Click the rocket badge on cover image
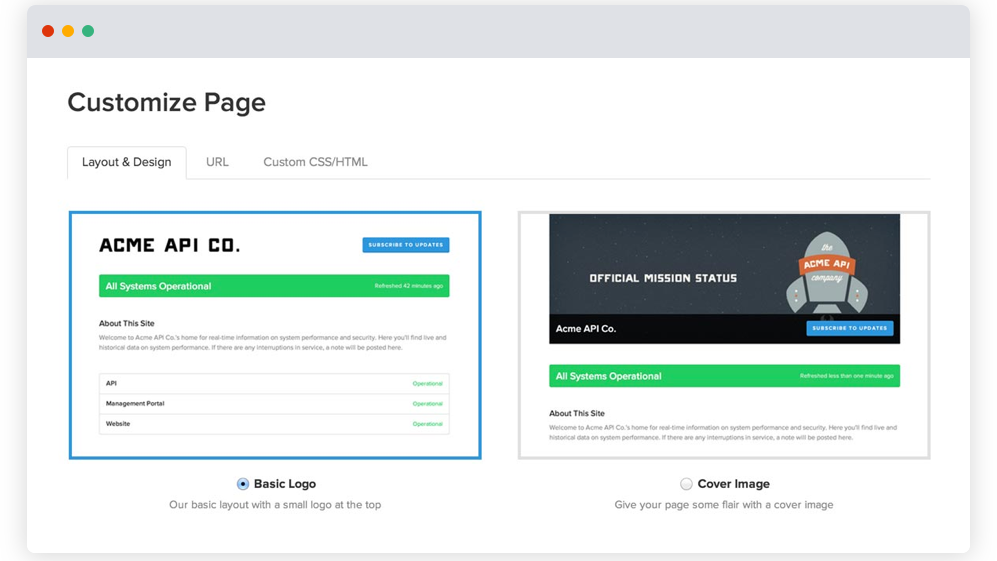The image size is (997, 561). pyautogui.click(x=827, y=269)
